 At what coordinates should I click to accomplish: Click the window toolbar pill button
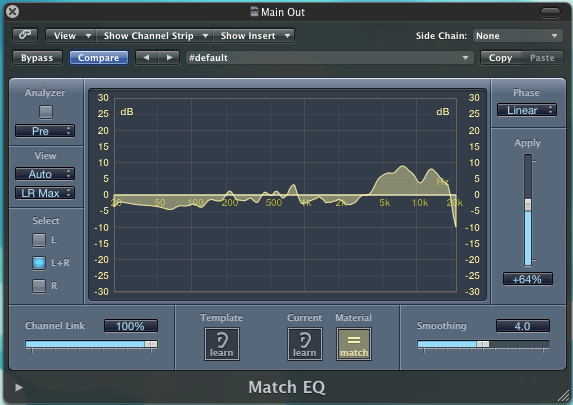(550, 12)
